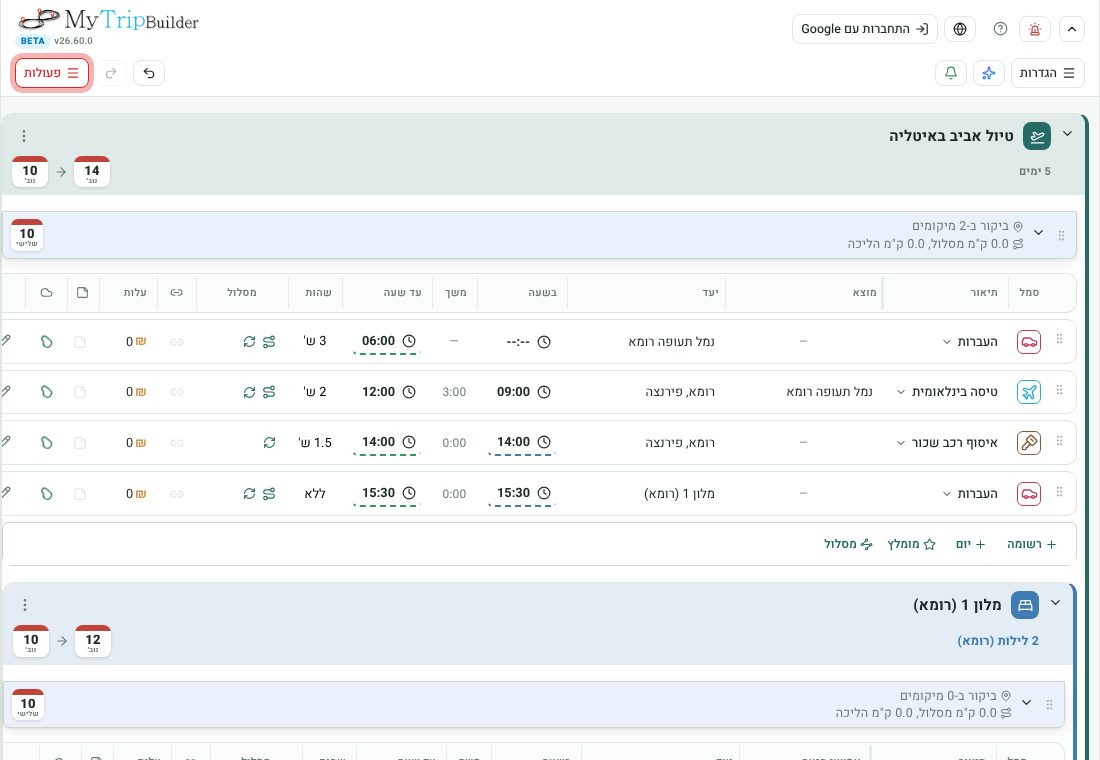Click the car-key icon in איסוף רכב שכור row

(1029, 443)
